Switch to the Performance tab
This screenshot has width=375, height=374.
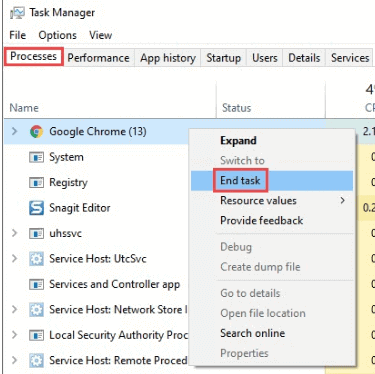click(x=98, y=58)
